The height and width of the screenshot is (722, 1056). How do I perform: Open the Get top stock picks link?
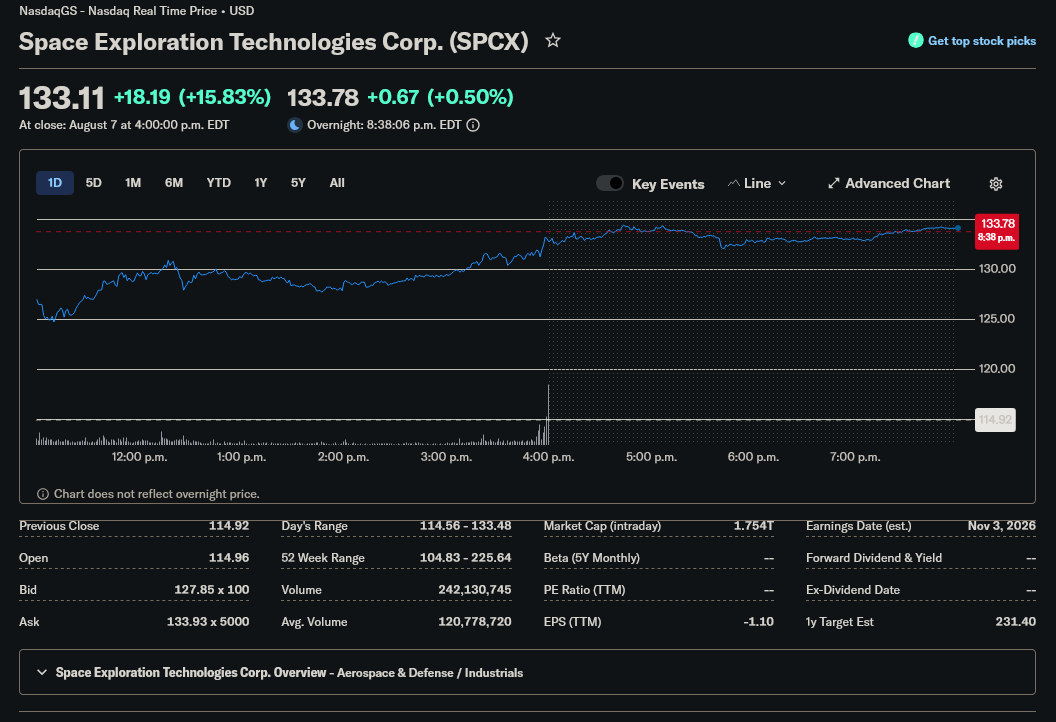coord(981,40)
